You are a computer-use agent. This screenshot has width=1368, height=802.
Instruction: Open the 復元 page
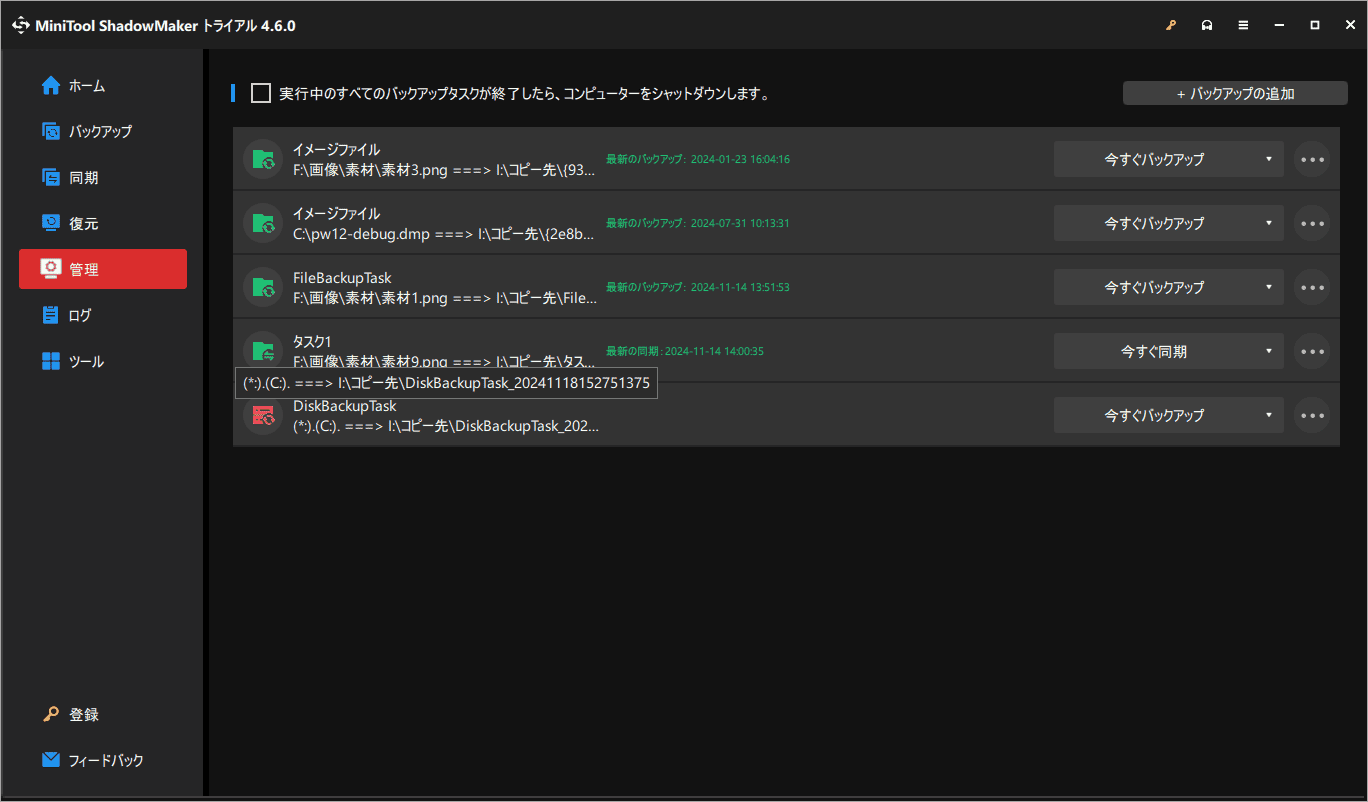tap(103, 223)
